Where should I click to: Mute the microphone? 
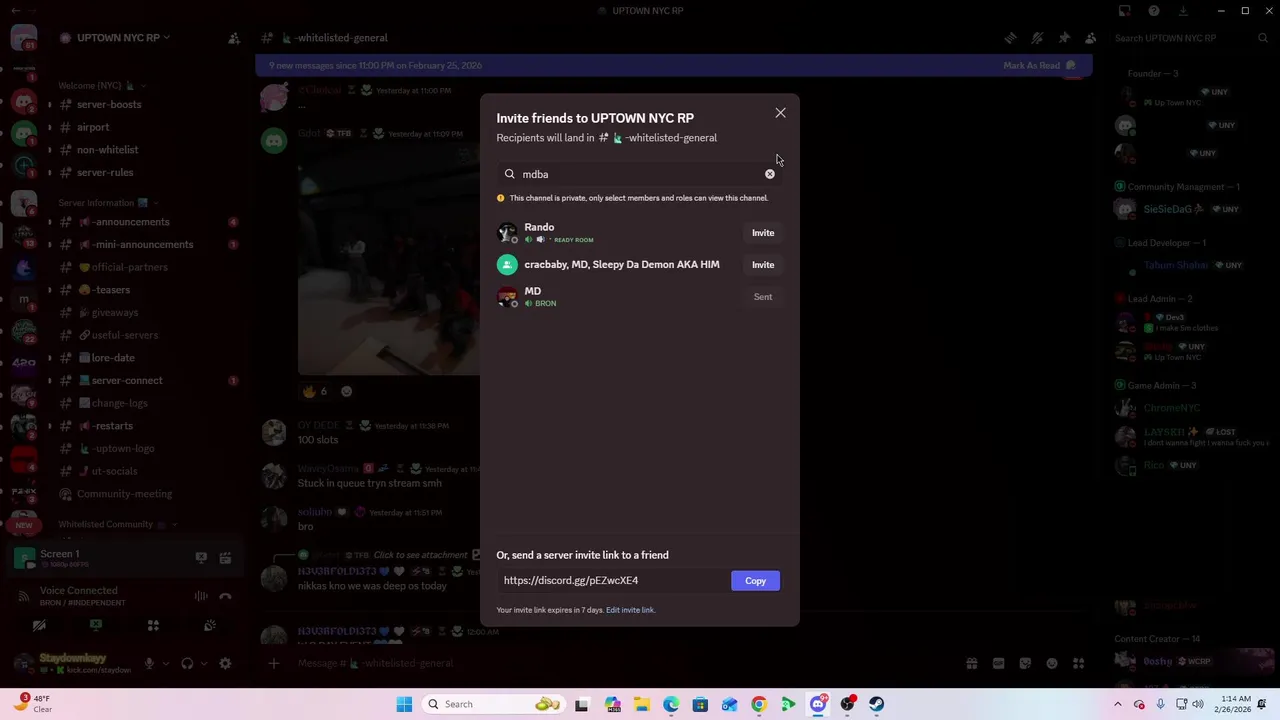149,663
